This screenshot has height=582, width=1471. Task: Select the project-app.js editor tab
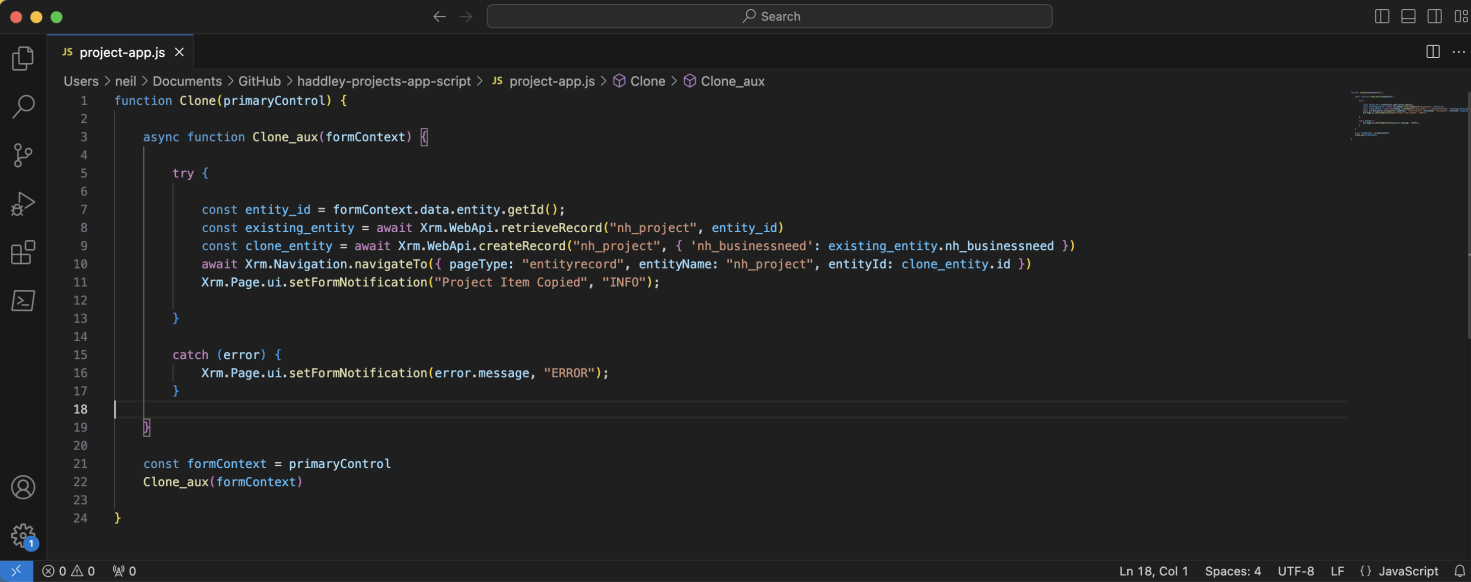(121, 52)
